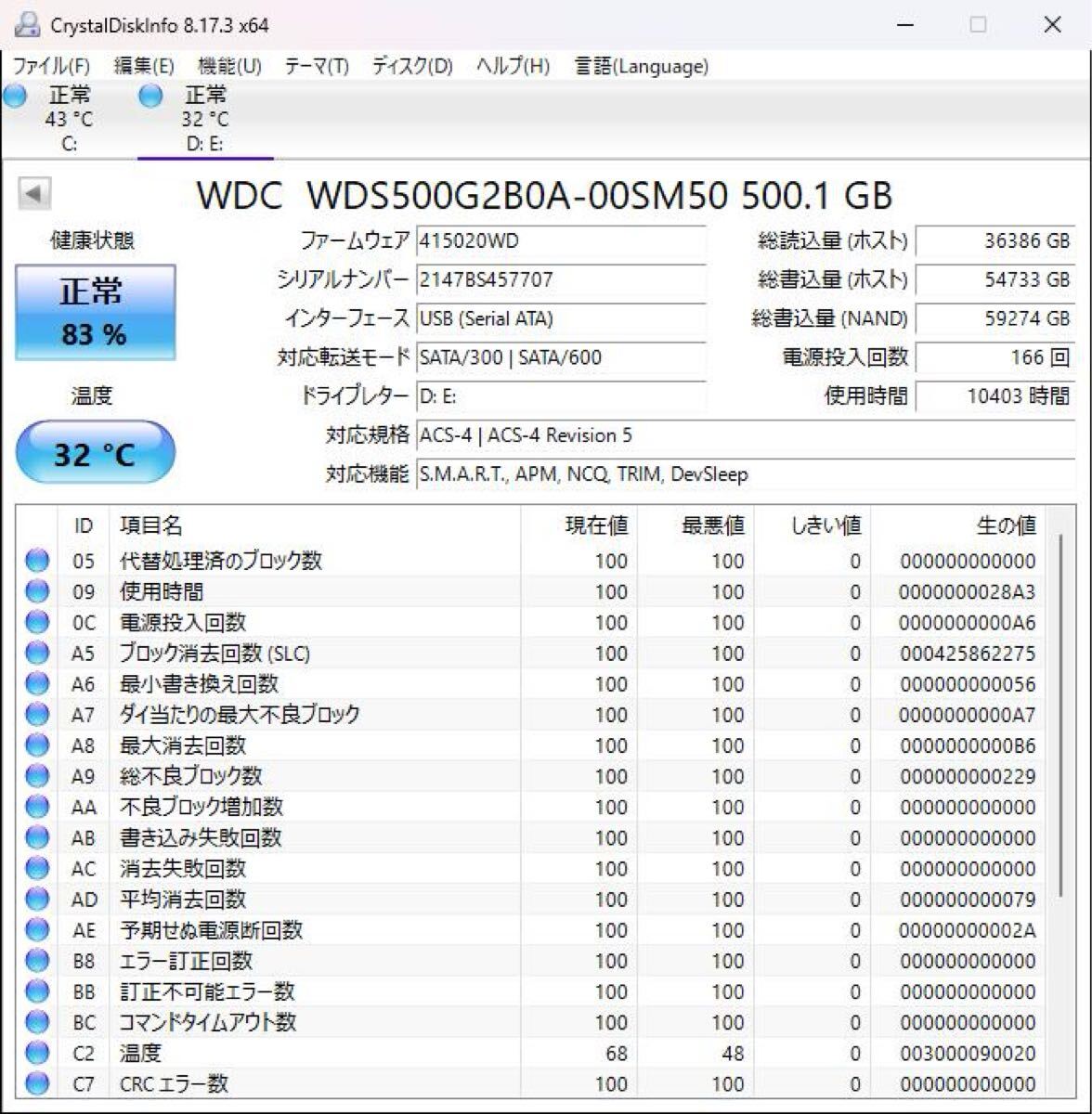Image resolution: width=1092 pixels, height=1114 pixels.
Task: Click the SMART list vertical scrollbar
Action: (x=1062, y=715)
